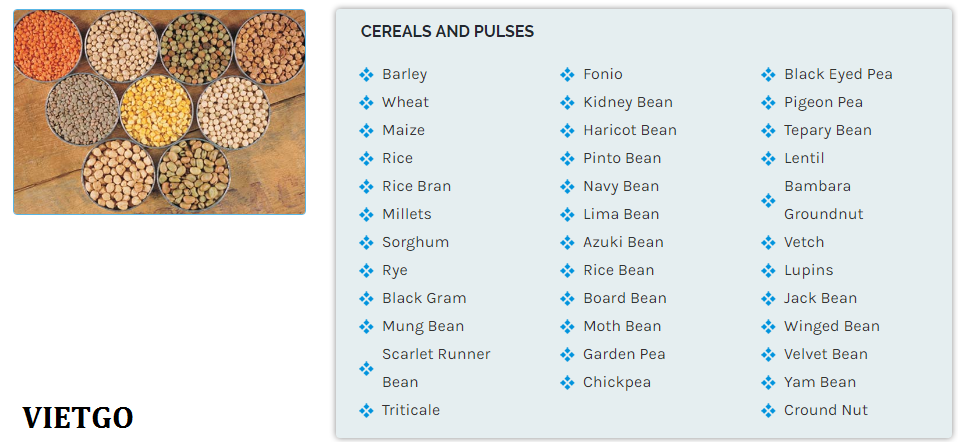Click the bullet icon beside Barley

(x=366, y=75)
